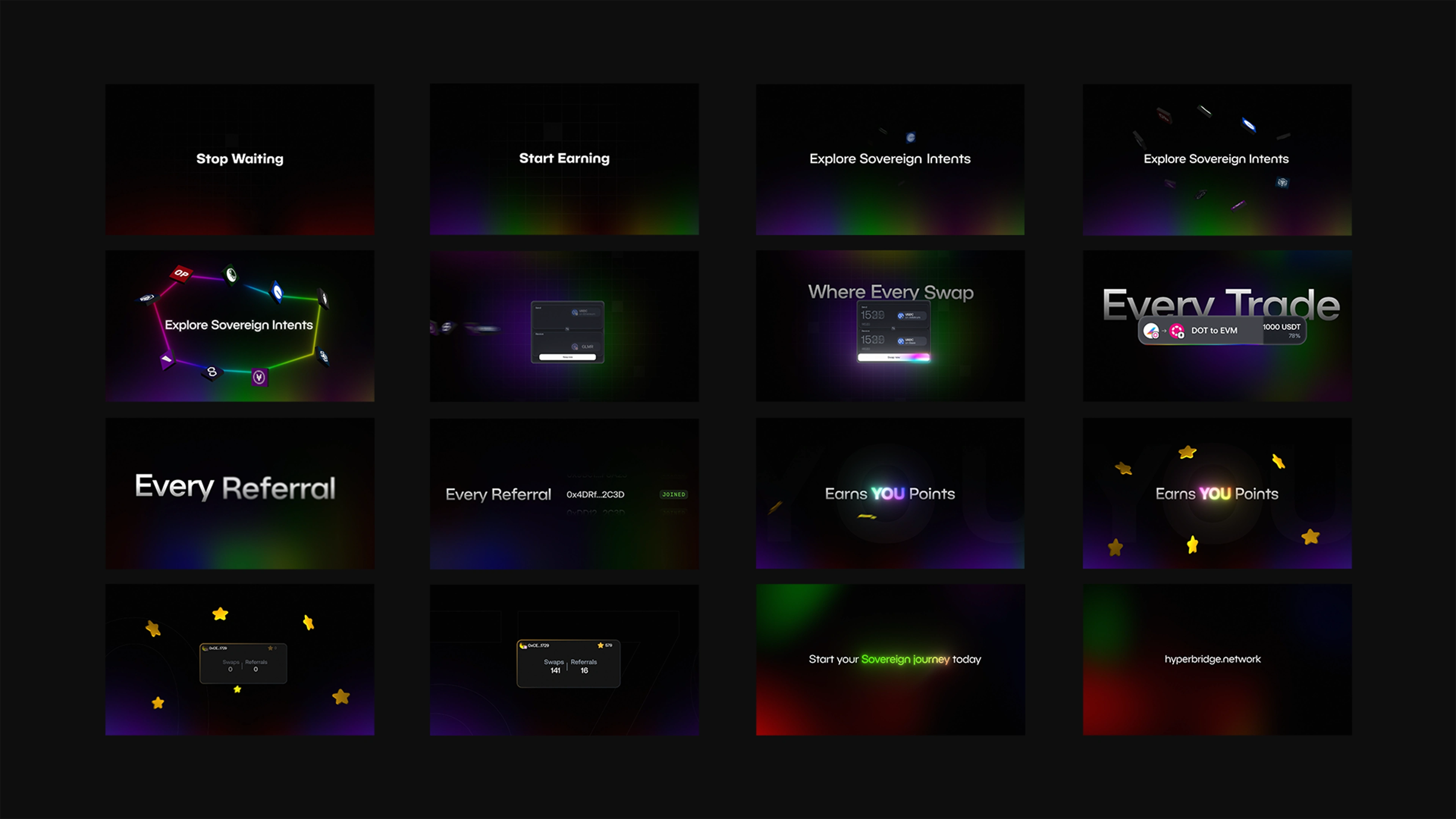Open the Start Earning frame thumbnail
This screenshot has width=1456, height=819.
point(564,159)
